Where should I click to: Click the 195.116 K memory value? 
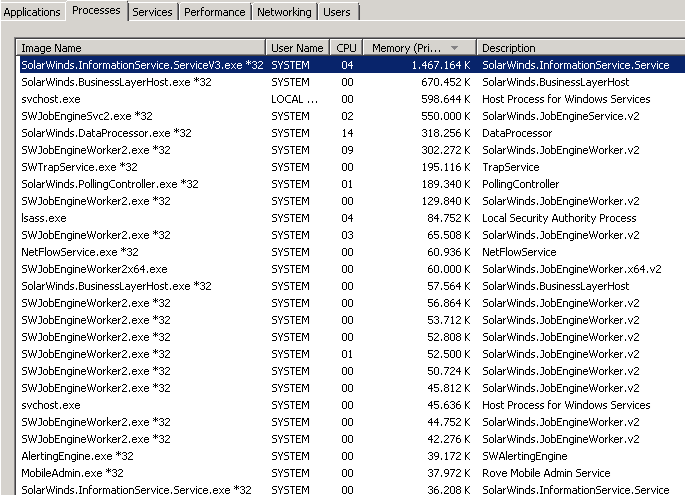(x=446, y=167)
